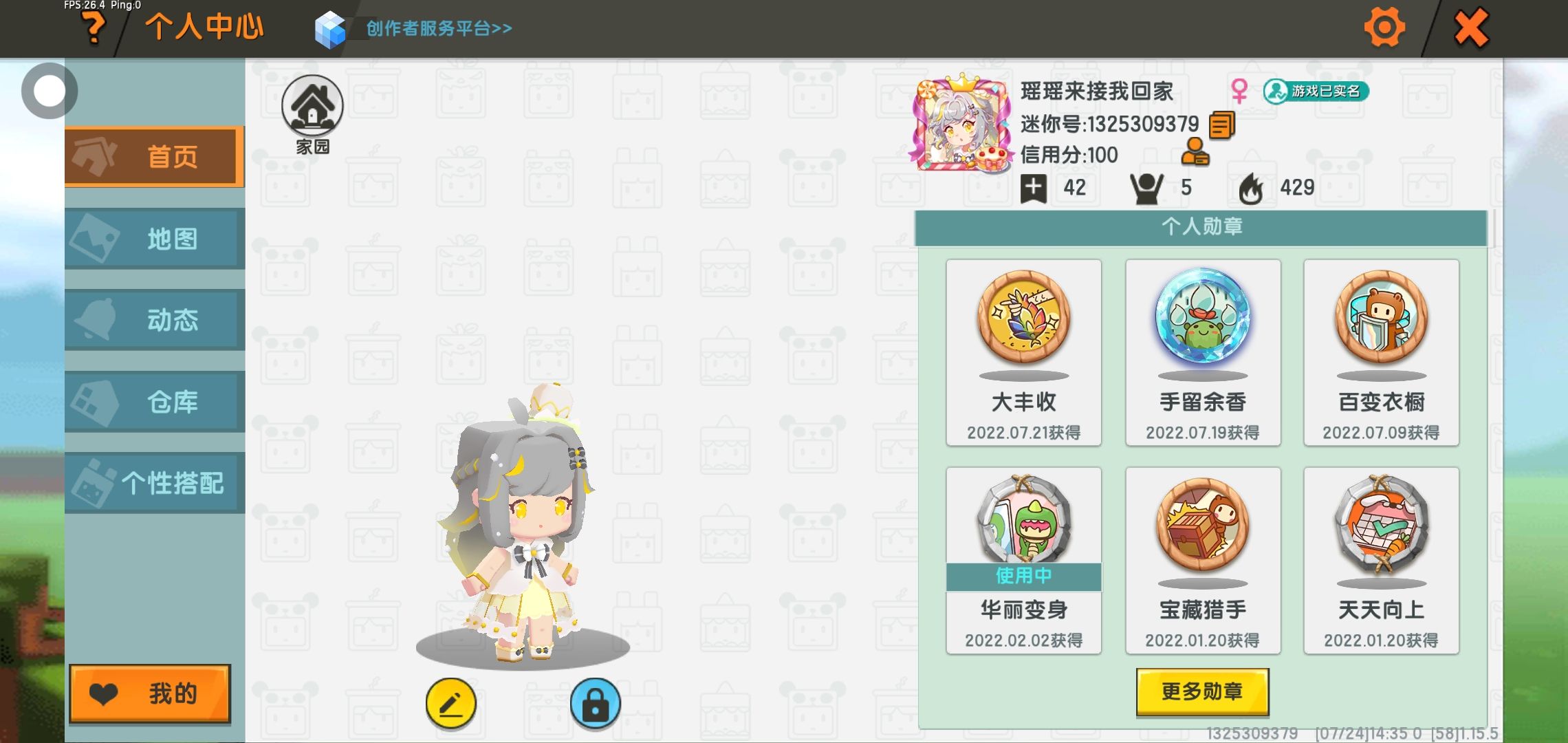Copy the 迷你号 using the copy icon
The width and height of the screenshot is (1568, 743).
1222,125
